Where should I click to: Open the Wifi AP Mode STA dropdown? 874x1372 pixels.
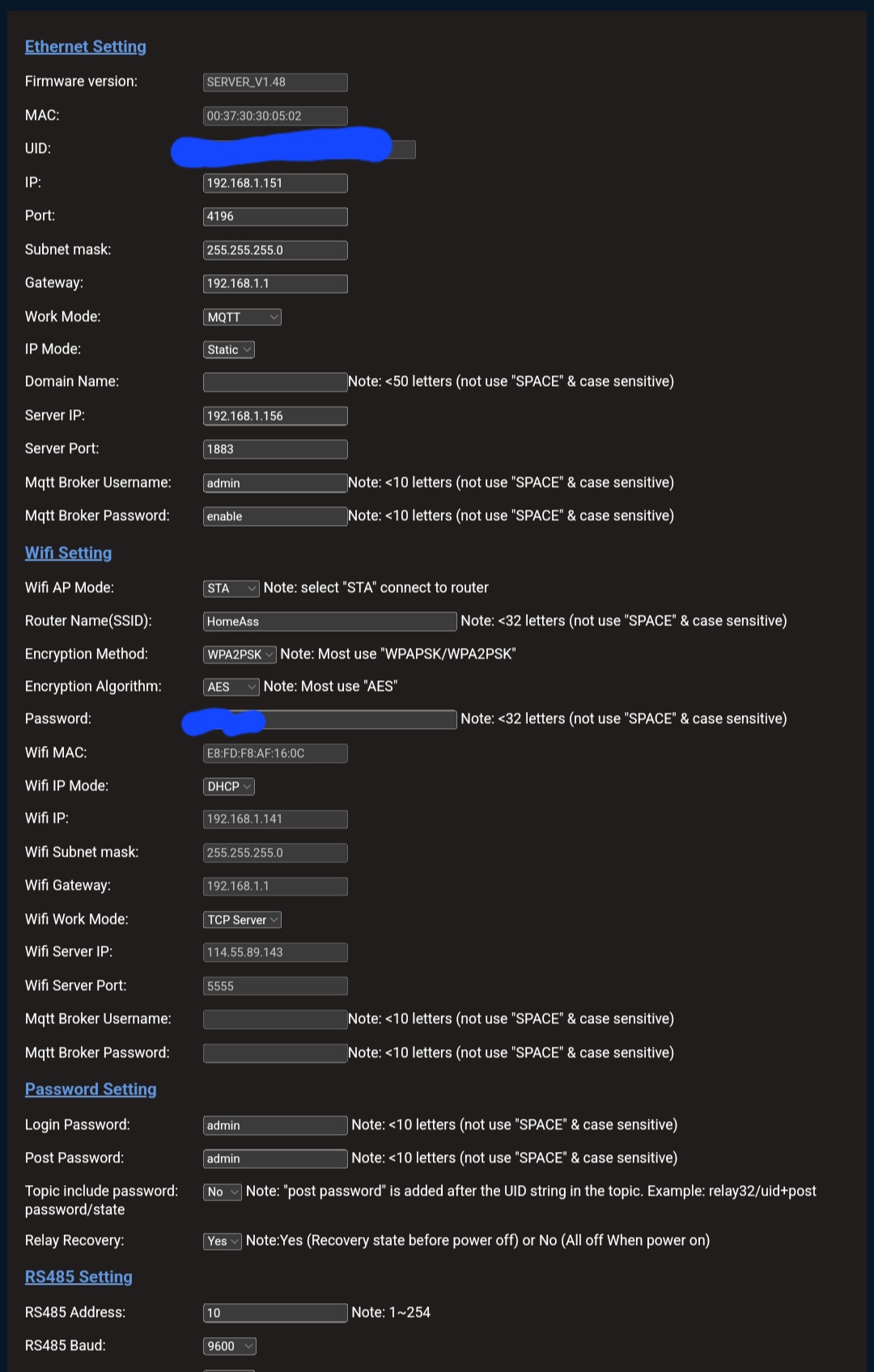(x=231, y=588)
